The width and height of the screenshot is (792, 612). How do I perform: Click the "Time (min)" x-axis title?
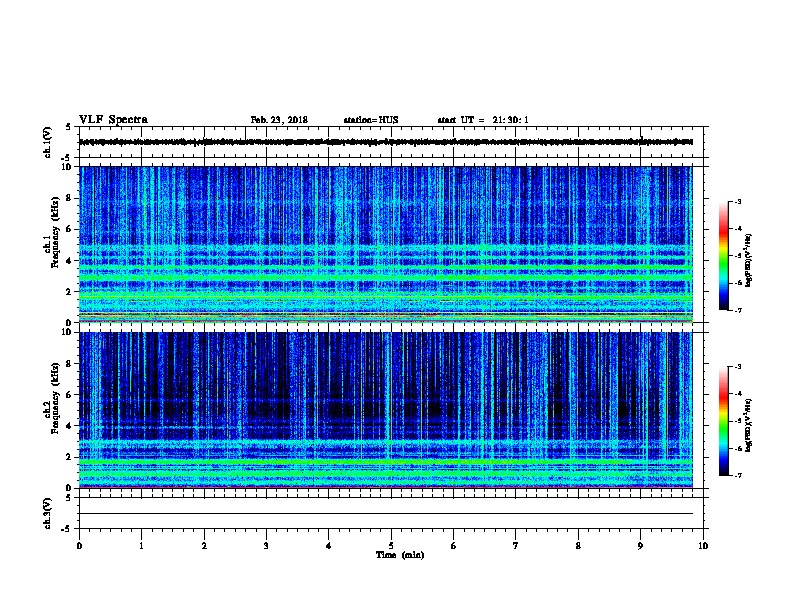(400, 555)
